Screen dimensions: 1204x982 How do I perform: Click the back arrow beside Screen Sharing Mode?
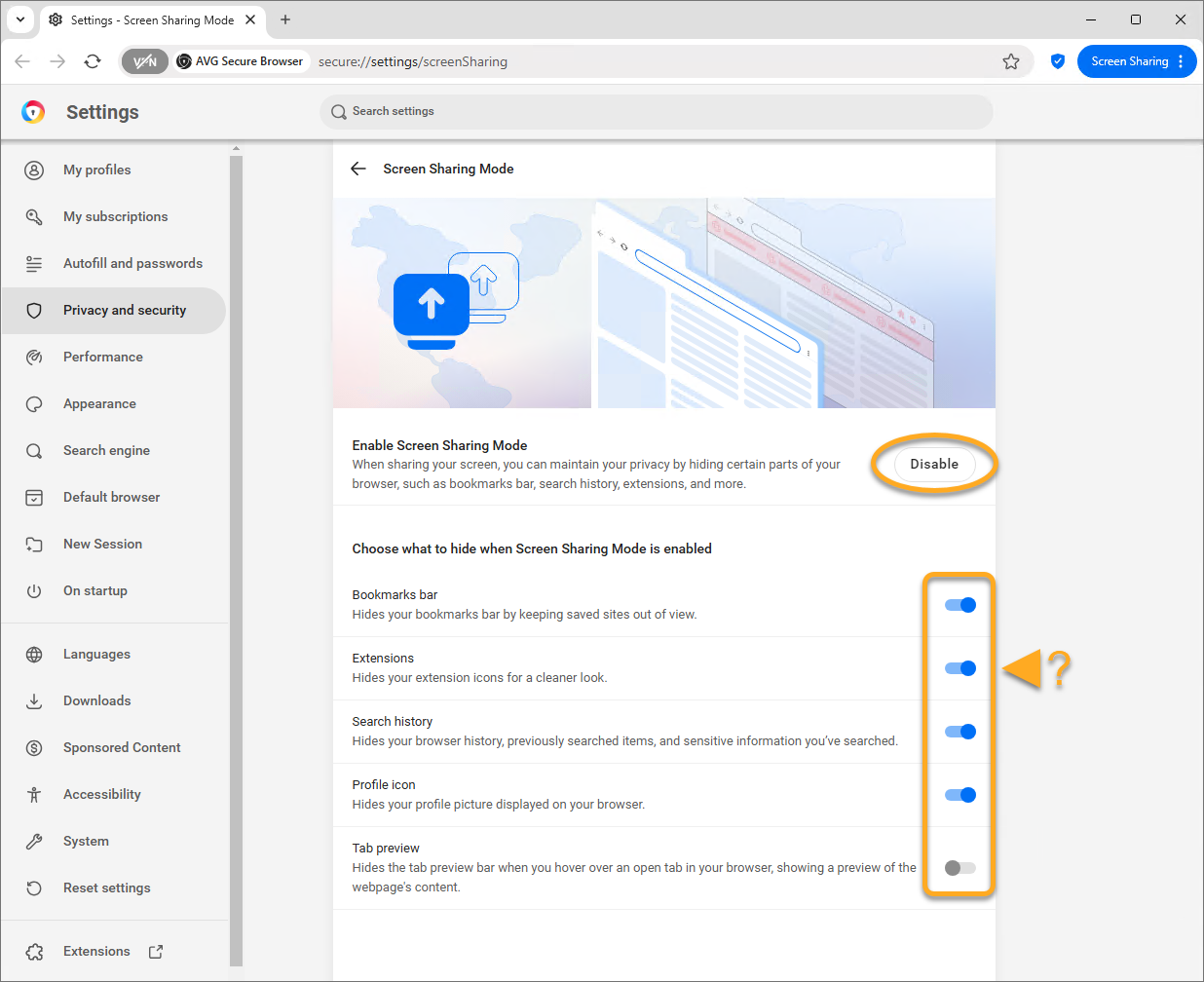point(358,169)
